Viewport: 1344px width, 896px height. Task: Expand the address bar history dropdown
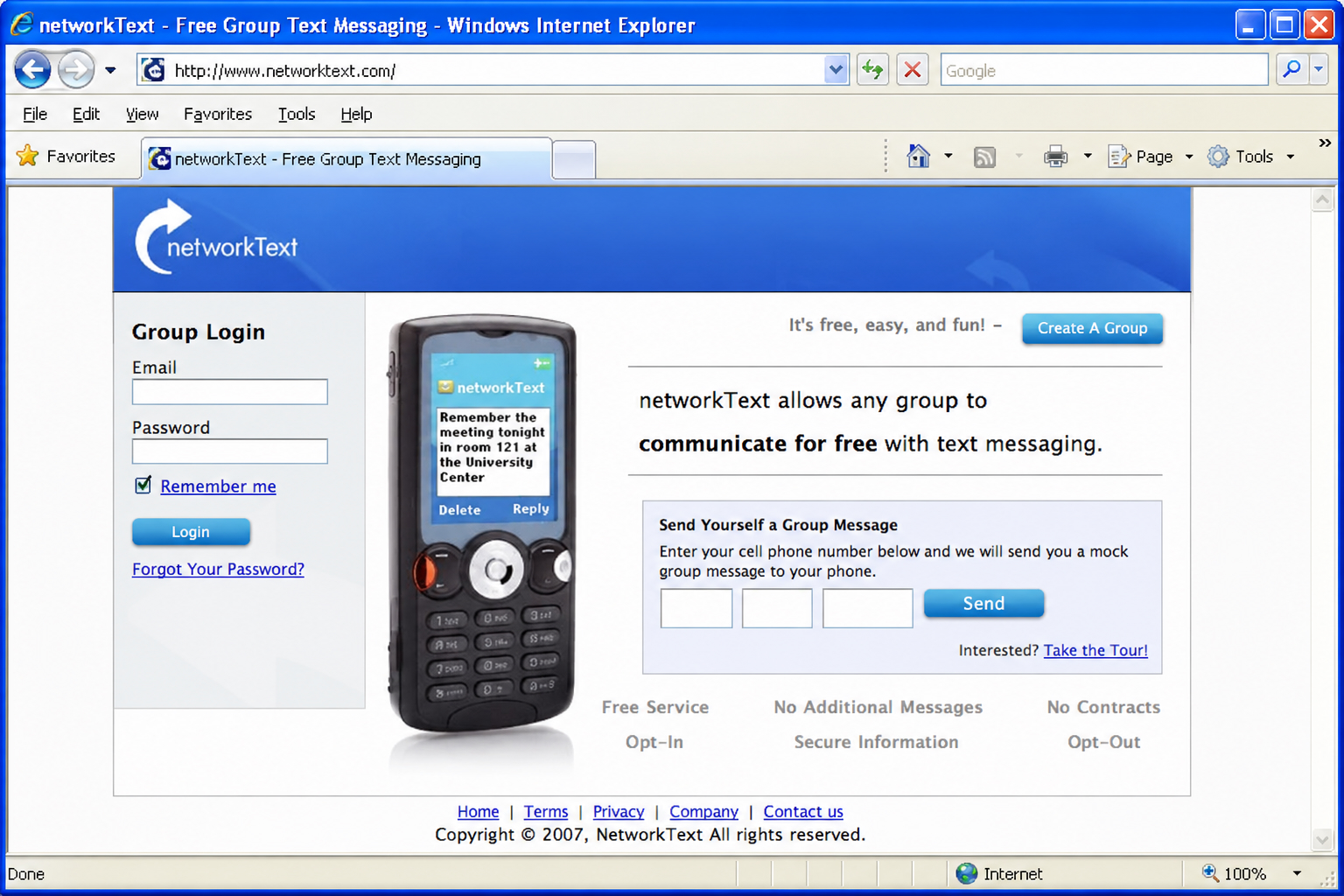(836, 70)
